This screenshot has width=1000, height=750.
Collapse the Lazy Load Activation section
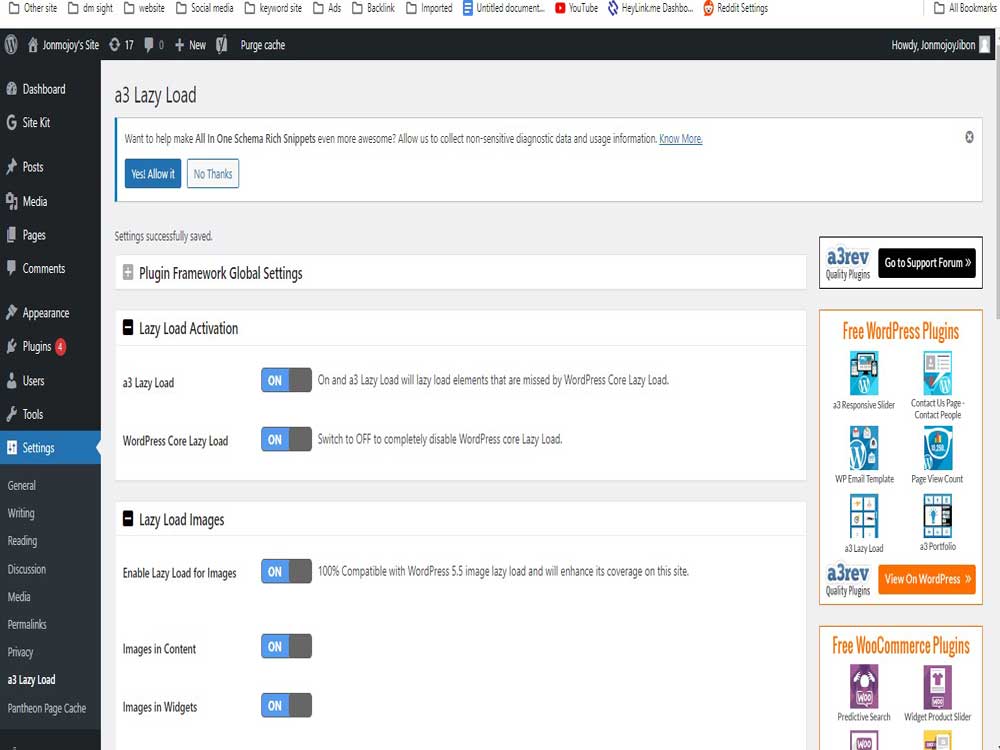click(x=128, y=328)
